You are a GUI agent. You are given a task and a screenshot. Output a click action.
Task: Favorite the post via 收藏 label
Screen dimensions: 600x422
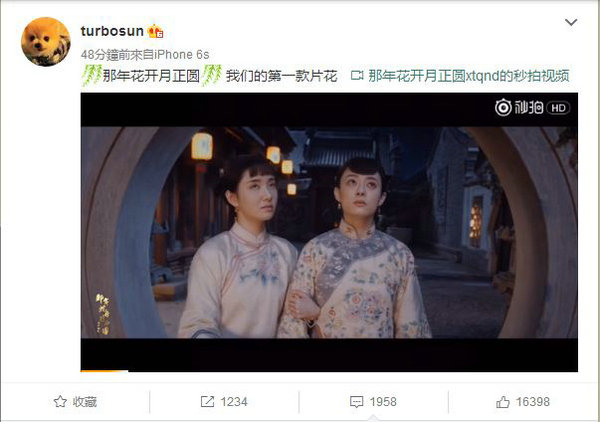point(85,402)
